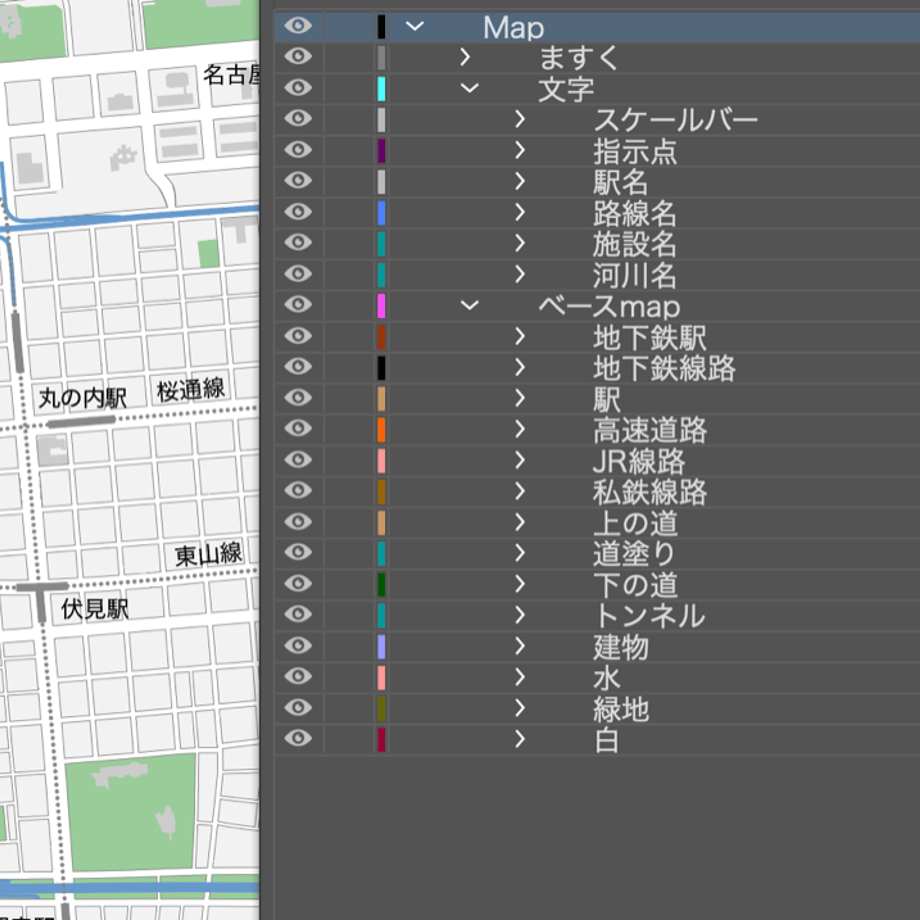Toggle visibility of JR線路 layer
The image size is (920, 920).
pyautogui.click(x=298, y=459)
